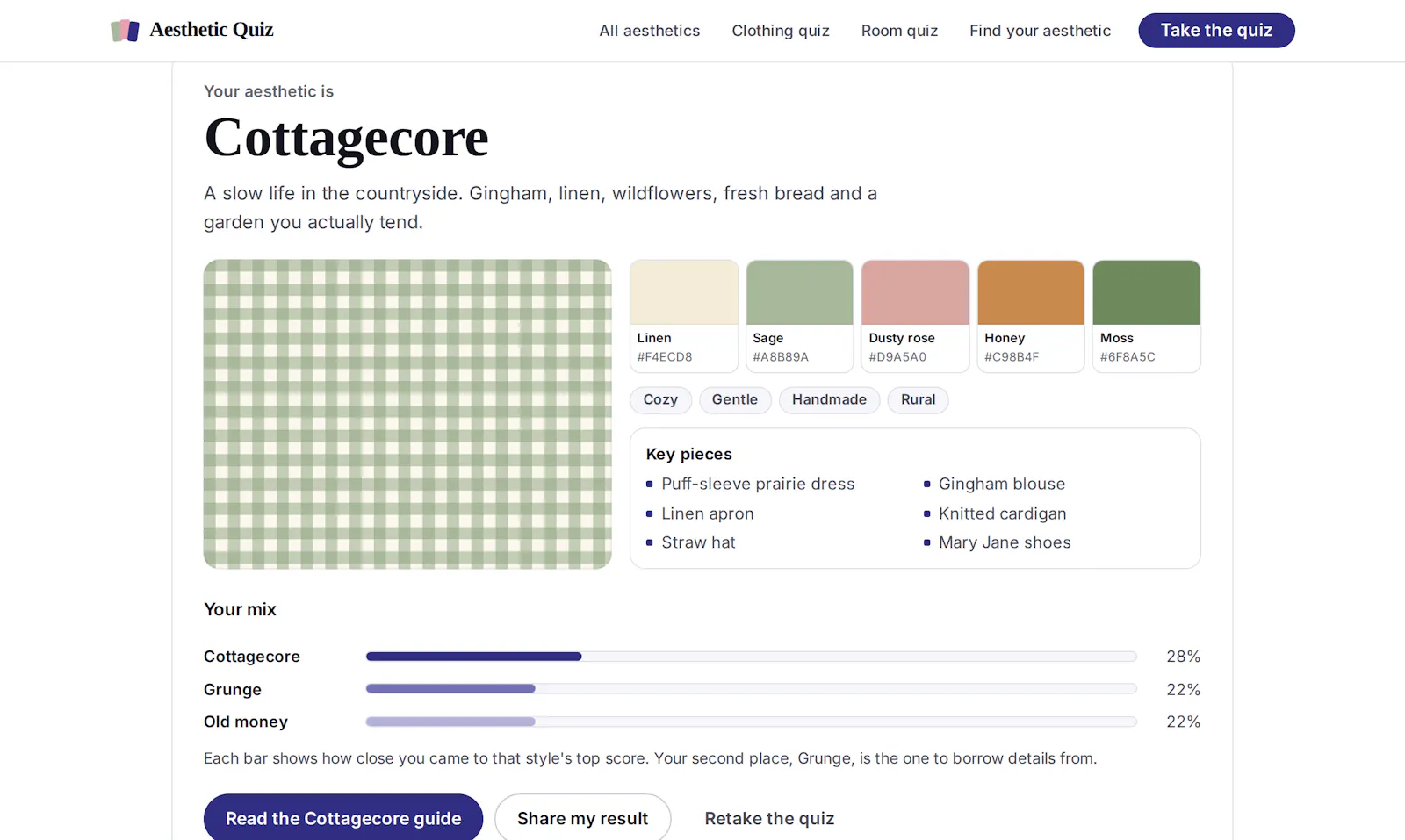1405x840 pixels.
Task: Click Retake the quiz link
Action: click(769, 819)
